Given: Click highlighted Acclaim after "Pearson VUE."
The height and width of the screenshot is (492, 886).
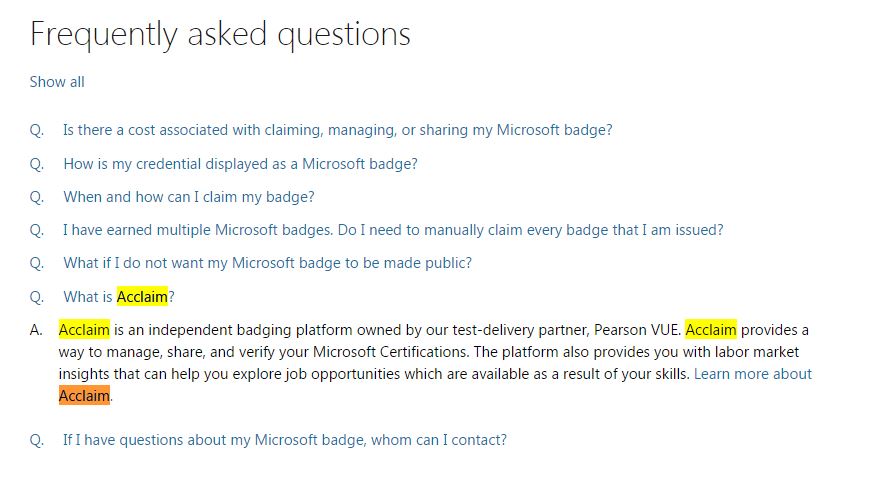Looking at the screenshot, I should pyautogui.click(x=711, y=330).
